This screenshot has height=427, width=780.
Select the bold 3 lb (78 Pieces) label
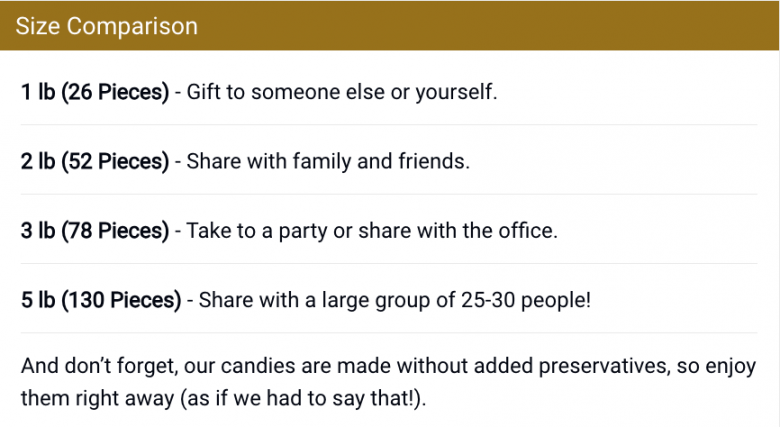pyautogui.click(x=95, y=230)
